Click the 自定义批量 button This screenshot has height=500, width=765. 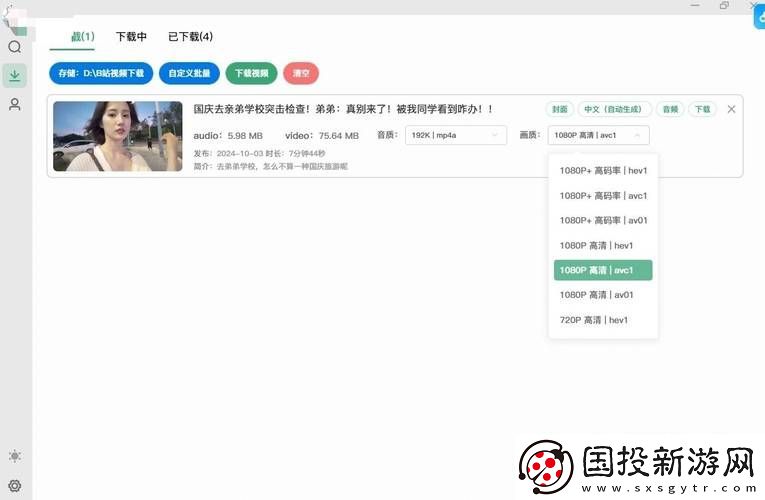189,73
